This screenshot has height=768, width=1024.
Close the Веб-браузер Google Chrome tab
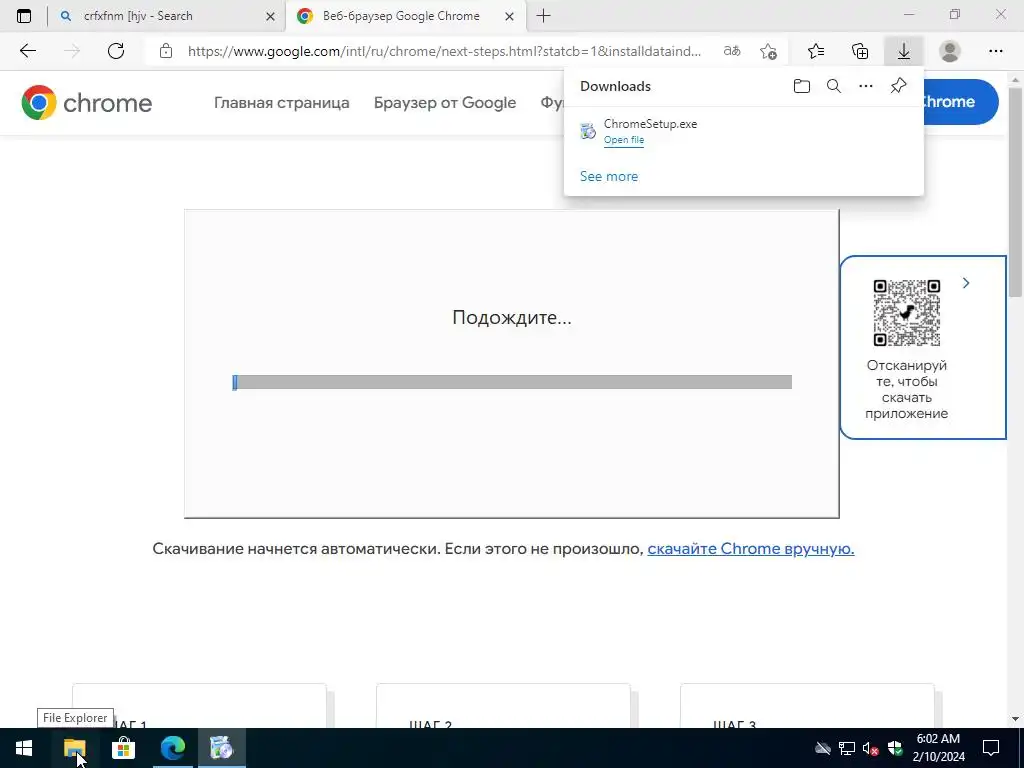pyautogui.click(x=509, y=17)
